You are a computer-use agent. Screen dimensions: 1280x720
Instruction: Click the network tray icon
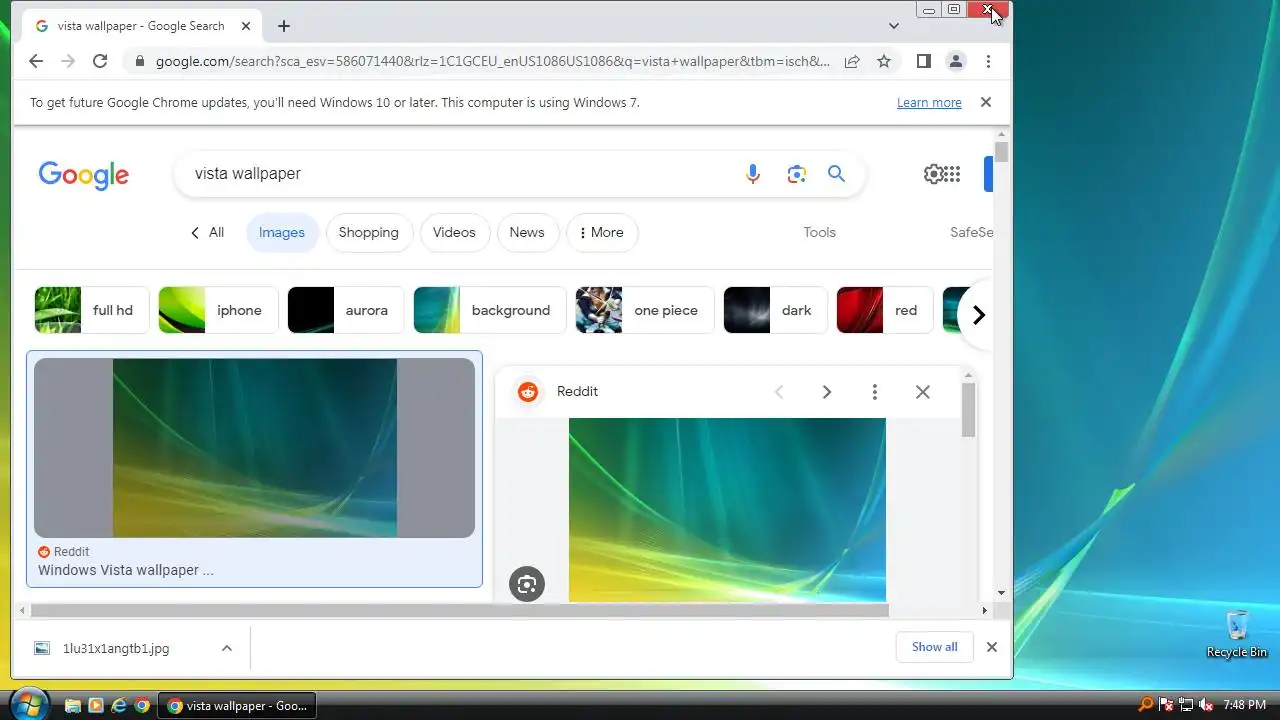click(x=1186, y=705)
